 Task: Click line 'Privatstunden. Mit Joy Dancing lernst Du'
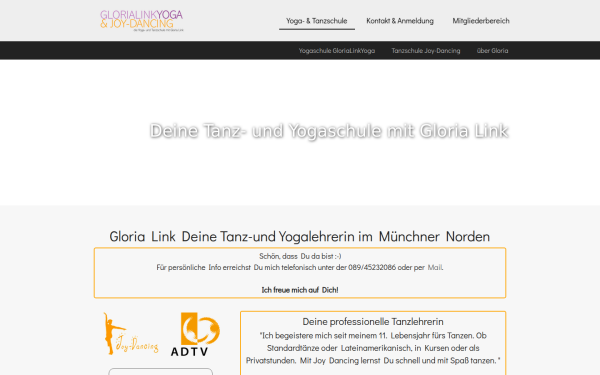point(373,360)
